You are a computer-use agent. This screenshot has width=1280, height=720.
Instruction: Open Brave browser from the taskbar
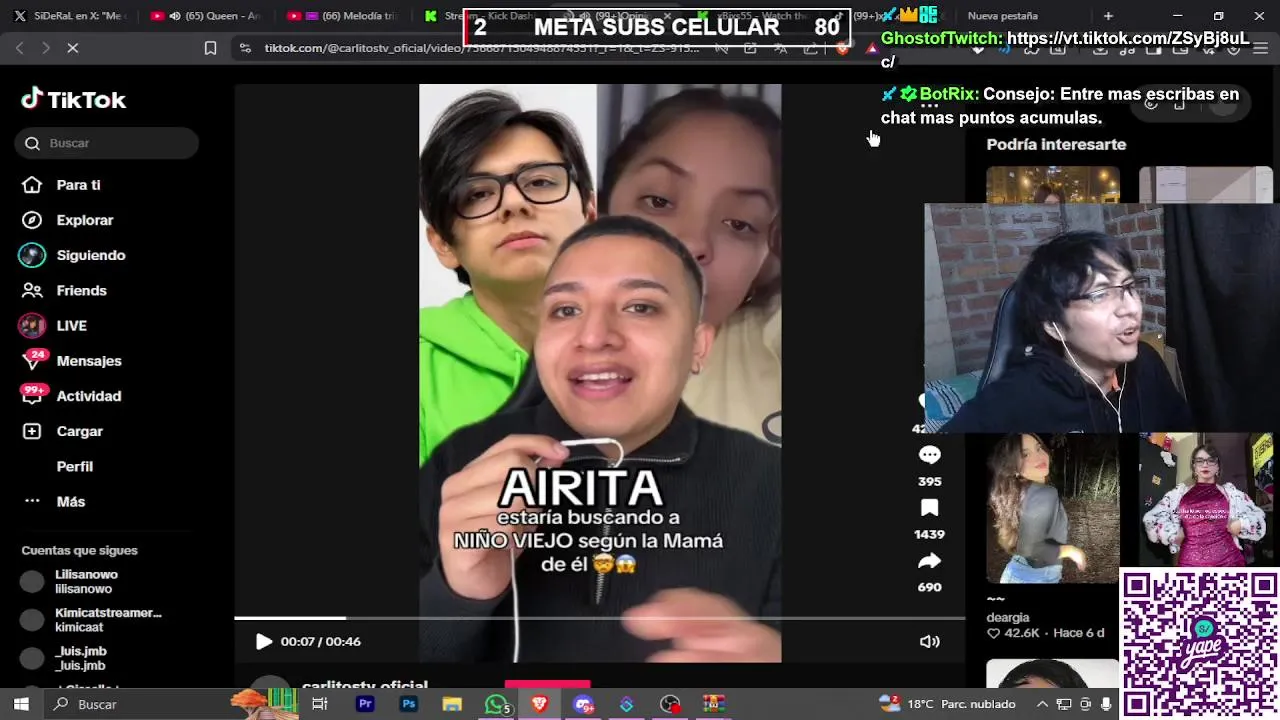point(540,704)
